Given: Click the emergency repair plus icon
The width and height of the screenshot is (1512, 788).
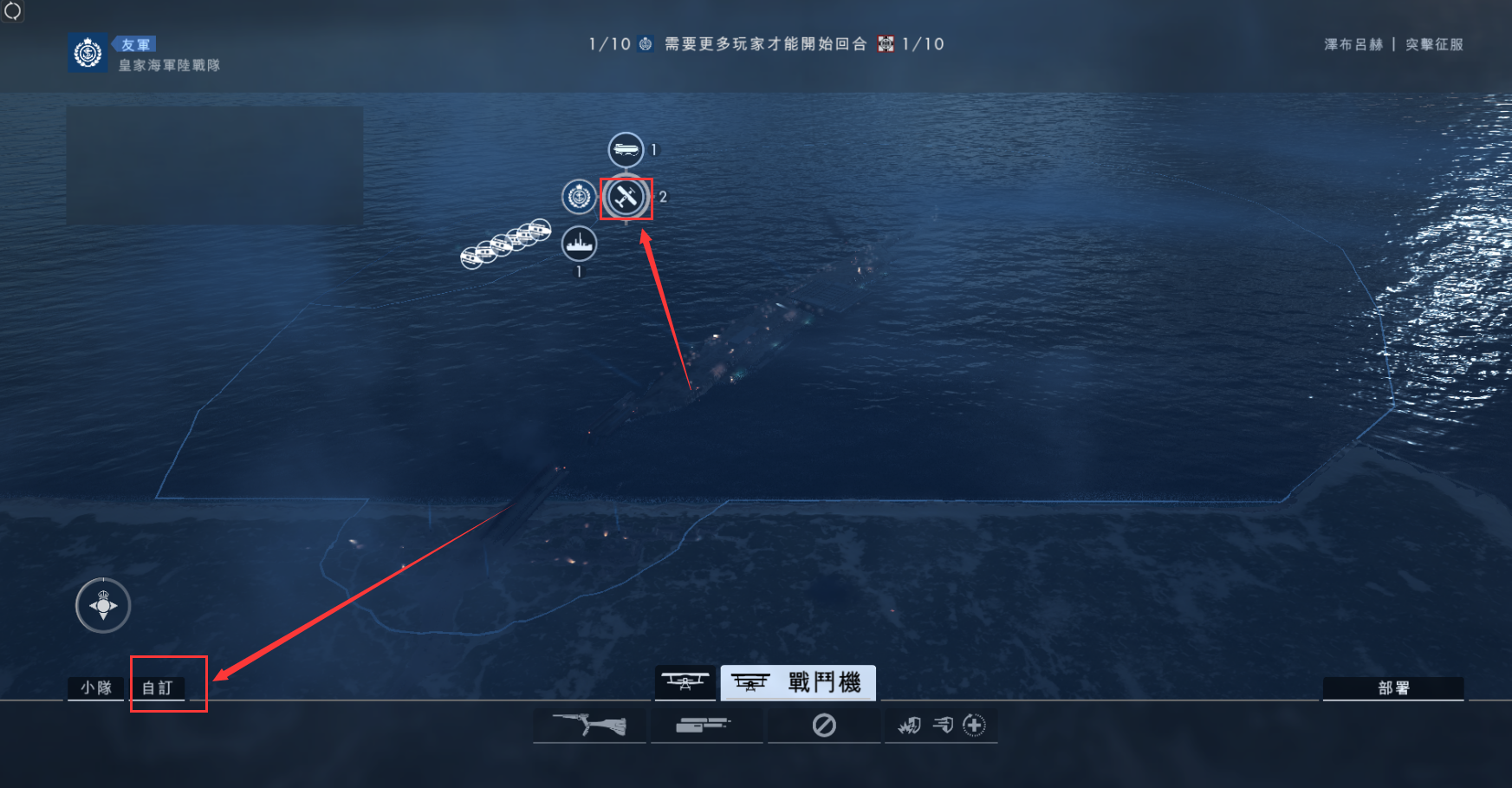Looking at the screenshot, I should click(974, 726).
